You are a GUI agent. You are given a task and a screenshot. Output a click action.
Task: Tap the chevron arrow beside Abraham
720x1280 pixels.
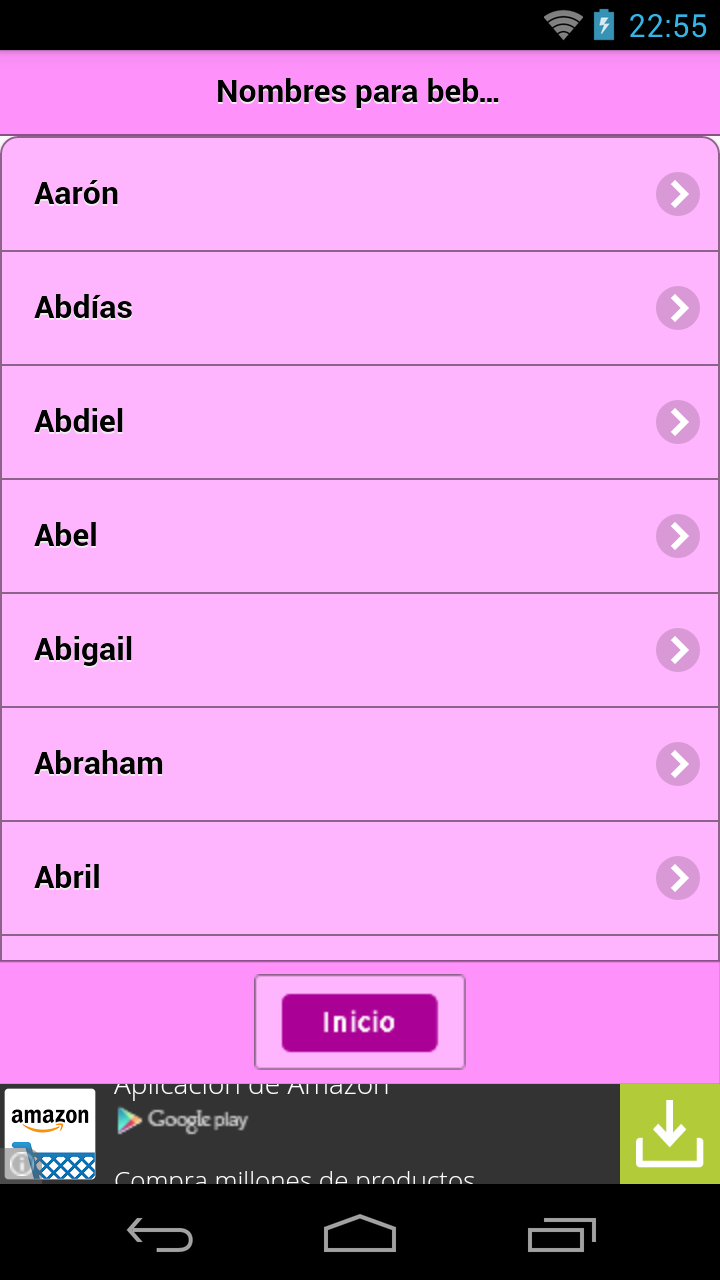click(678, 764)
